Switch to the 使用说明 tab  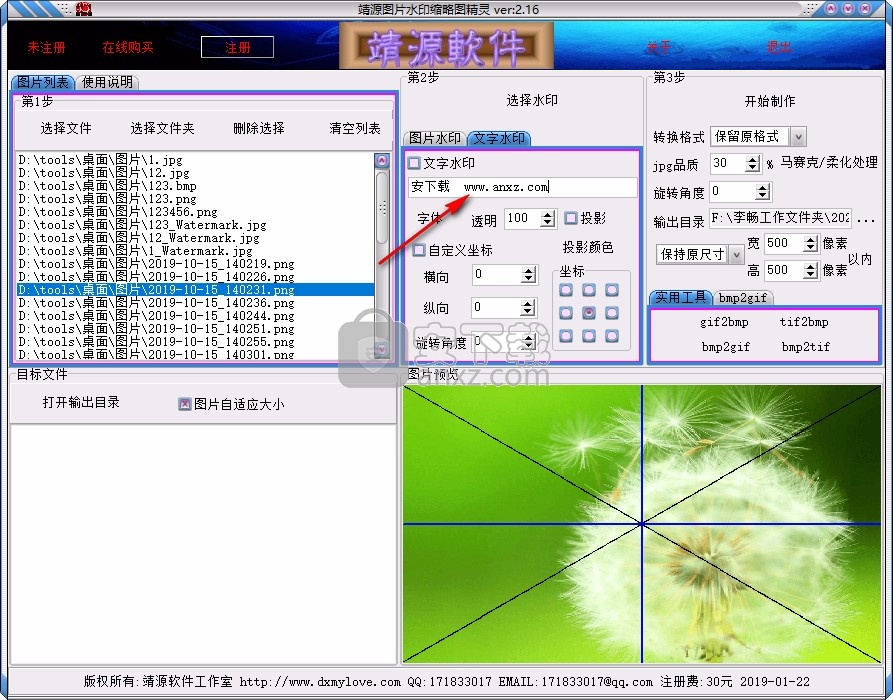coord(107,82)
